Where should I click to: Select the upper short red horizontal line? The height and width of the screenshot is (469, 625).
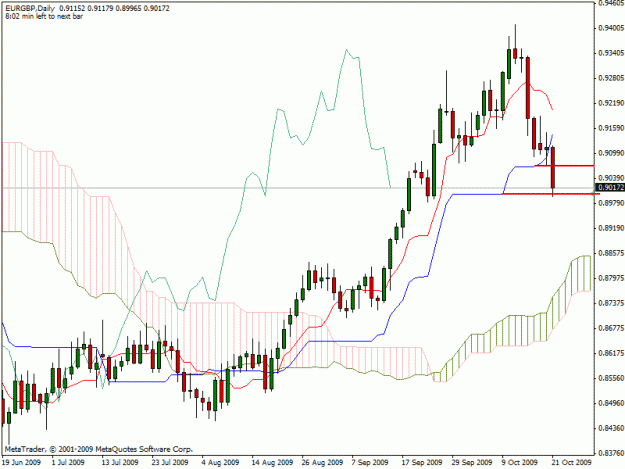(564, 165)
